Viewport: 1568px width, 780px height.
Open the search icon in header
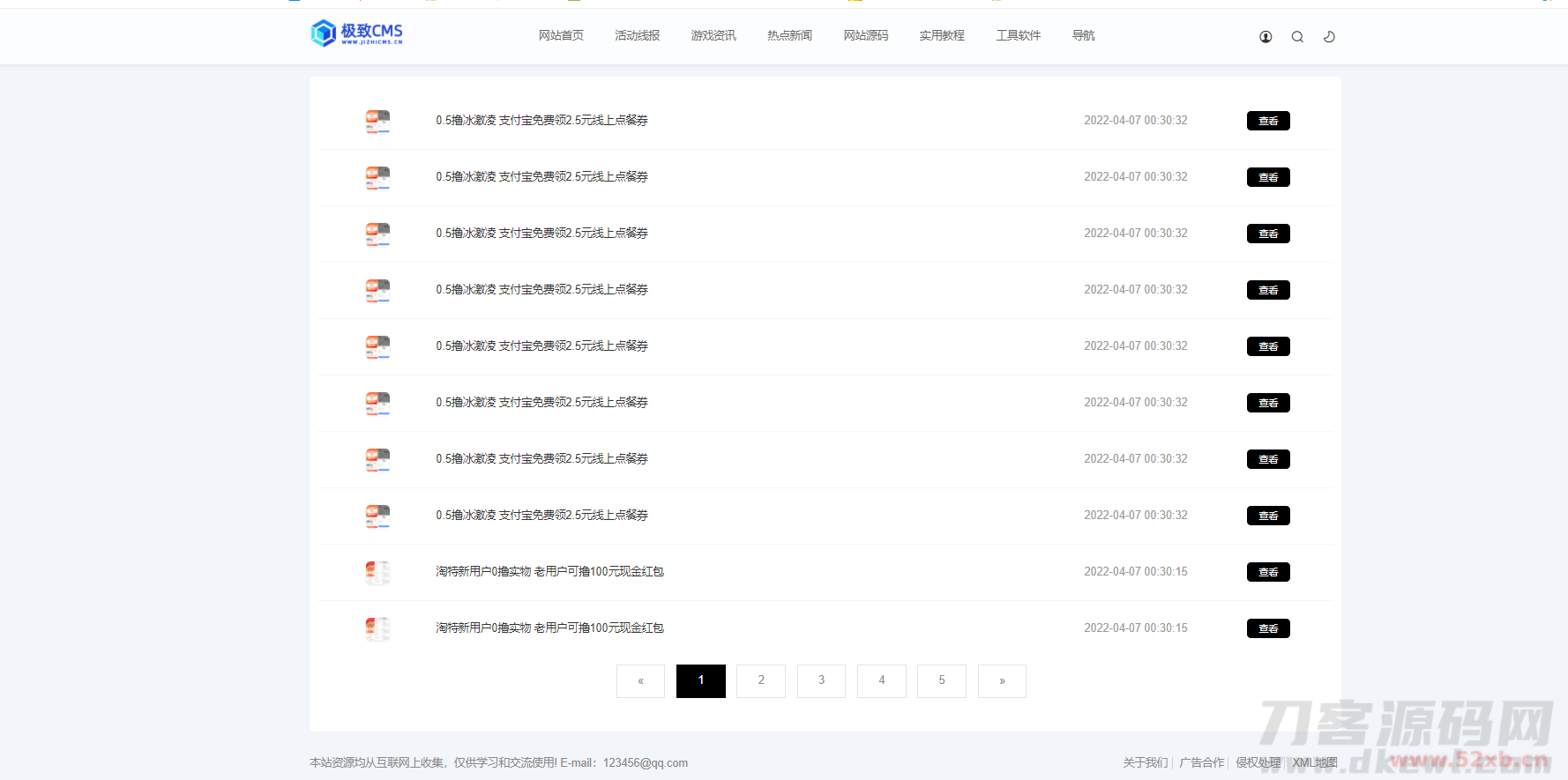[1297, 37]
